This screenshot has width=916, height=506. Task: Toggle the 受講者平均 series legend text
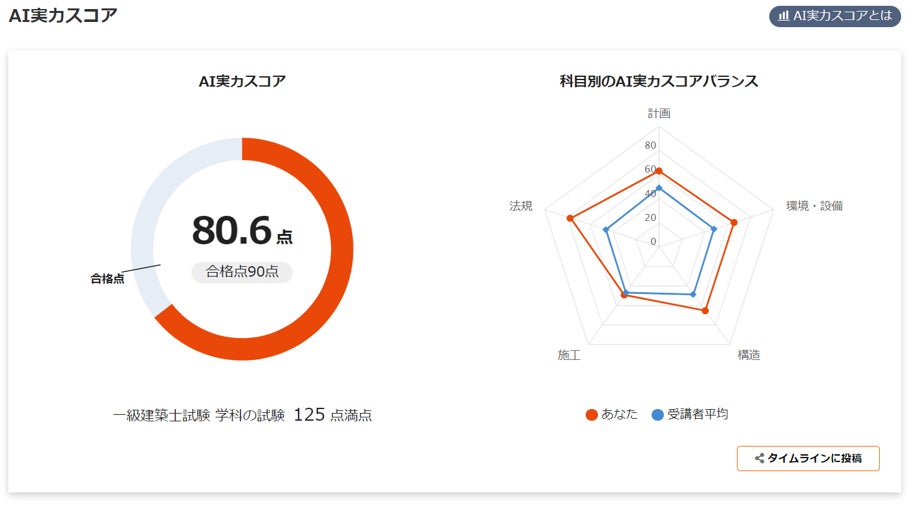(x=697, y=415)
